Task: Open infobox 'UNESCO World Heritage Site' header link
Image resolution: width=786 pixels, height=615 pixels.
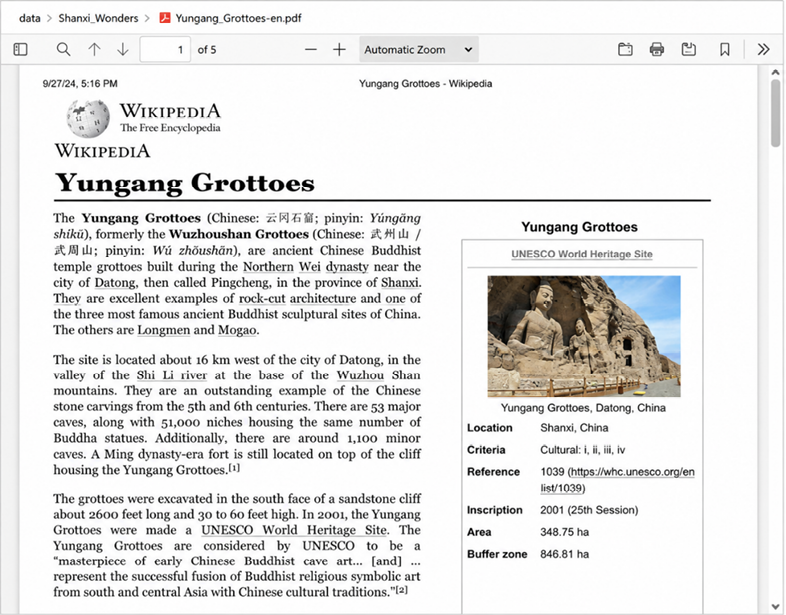Action: pyautogui.click(x=581, y=254)
